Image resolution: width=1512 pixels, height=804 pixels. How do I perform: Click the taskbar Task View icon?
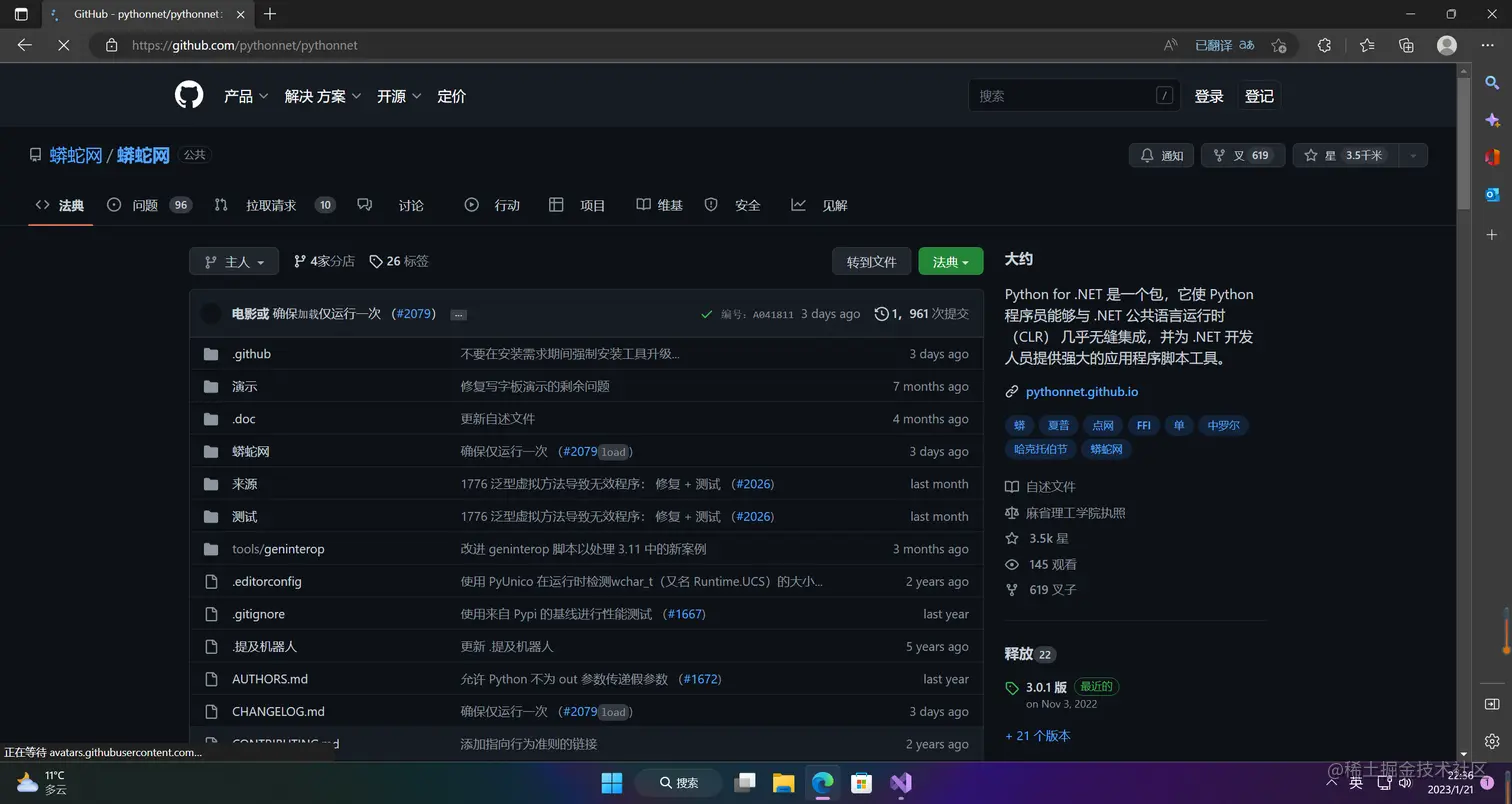[745, 782]
